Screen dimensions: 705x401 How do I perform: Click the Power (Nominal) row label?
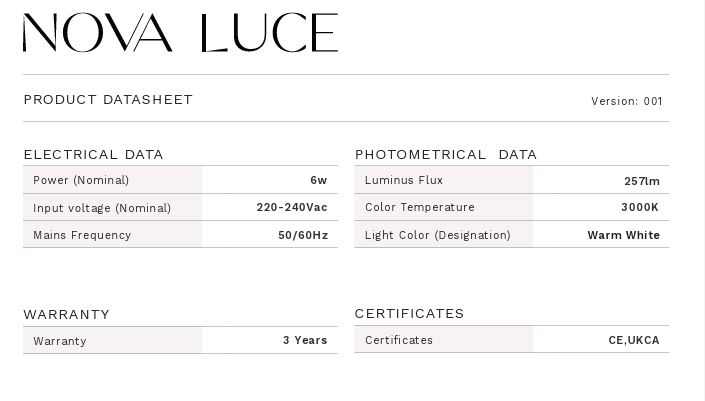pos(81,180)
